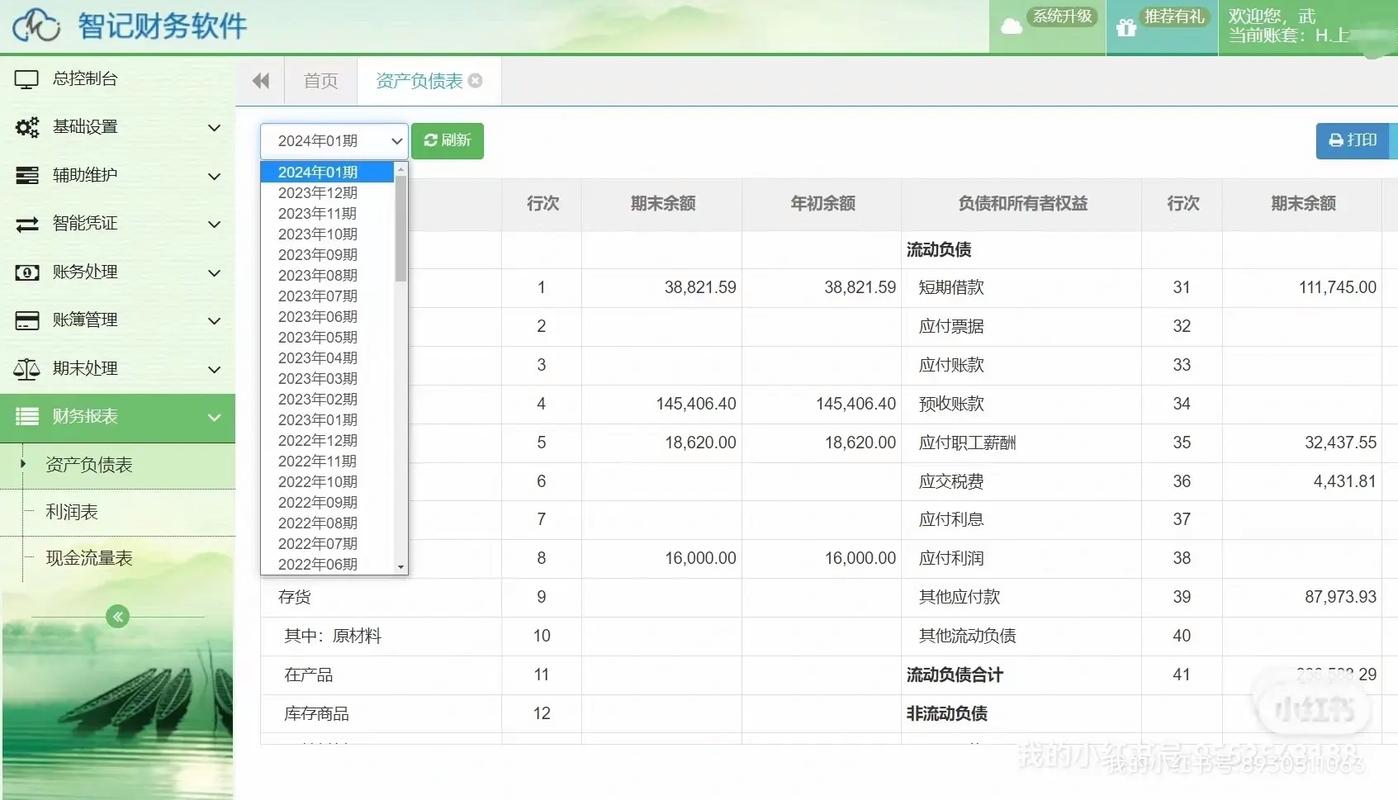Expand the 基础设置 menu chevron
The height and width of the screenshot is (800, 1398).
[214, 128]
